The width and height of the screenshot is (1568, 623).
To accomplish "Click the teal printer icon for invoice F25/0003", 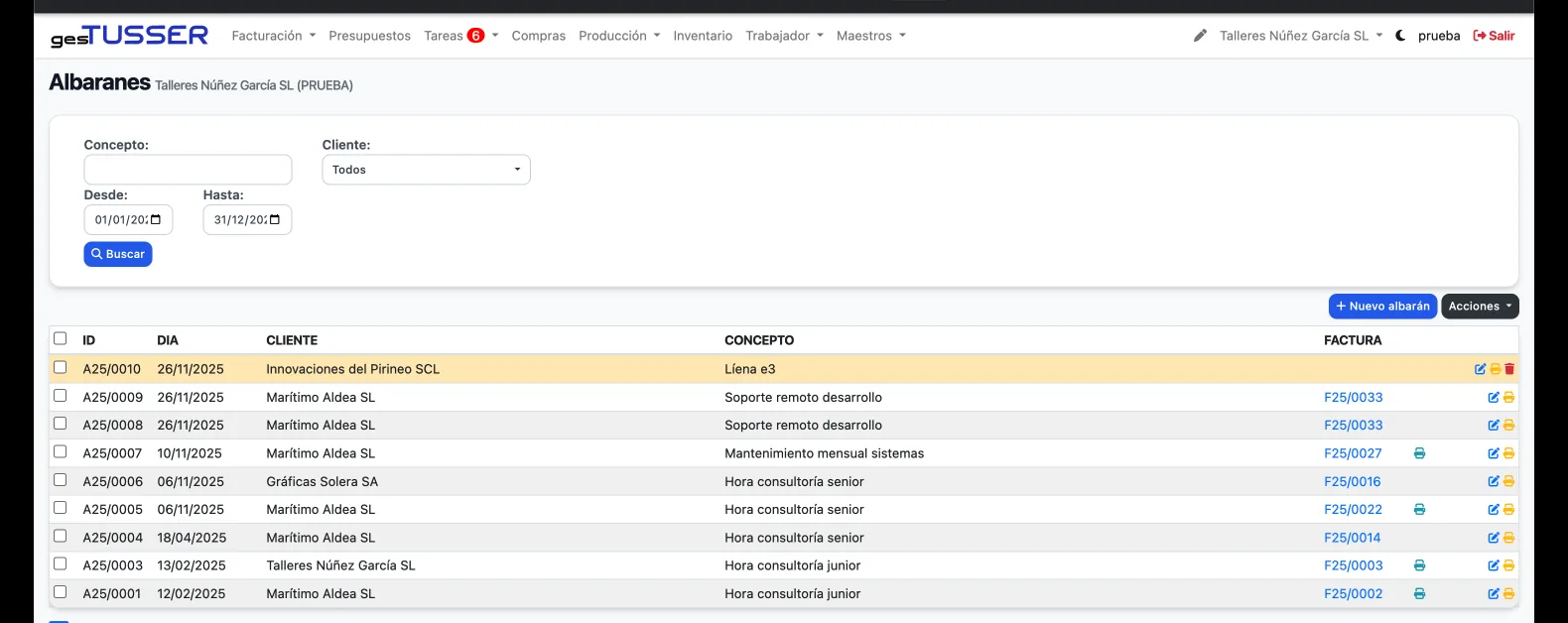I will 1419,565.
